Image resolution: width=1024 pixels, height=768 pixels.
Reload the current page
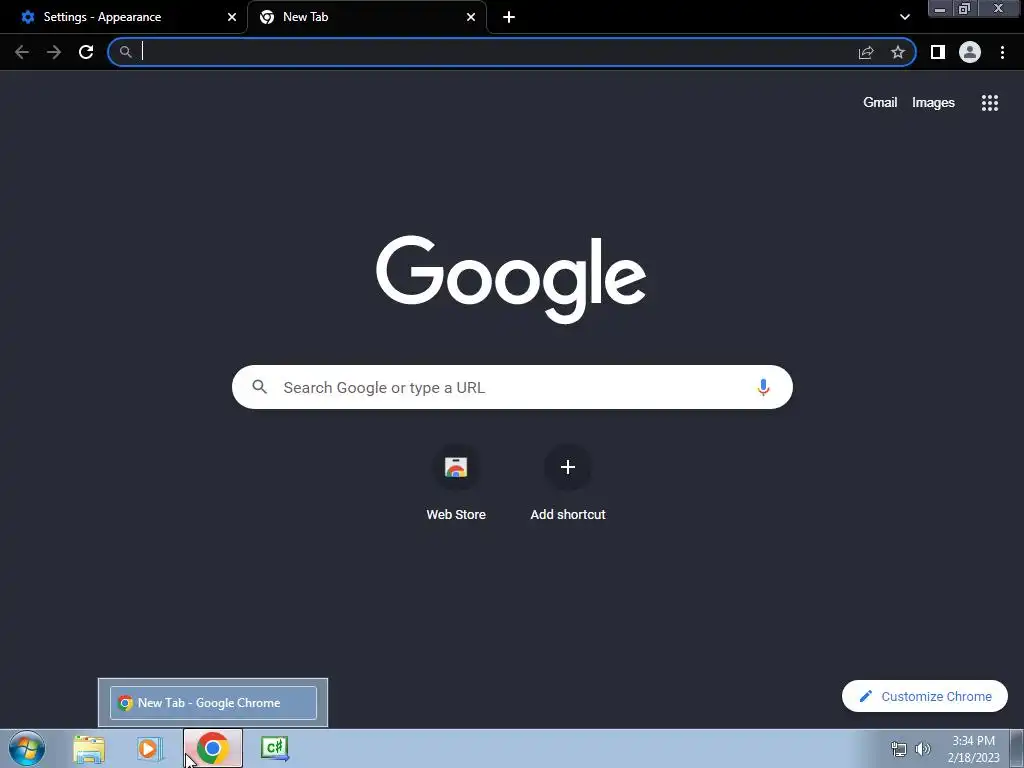click(86, 52)
